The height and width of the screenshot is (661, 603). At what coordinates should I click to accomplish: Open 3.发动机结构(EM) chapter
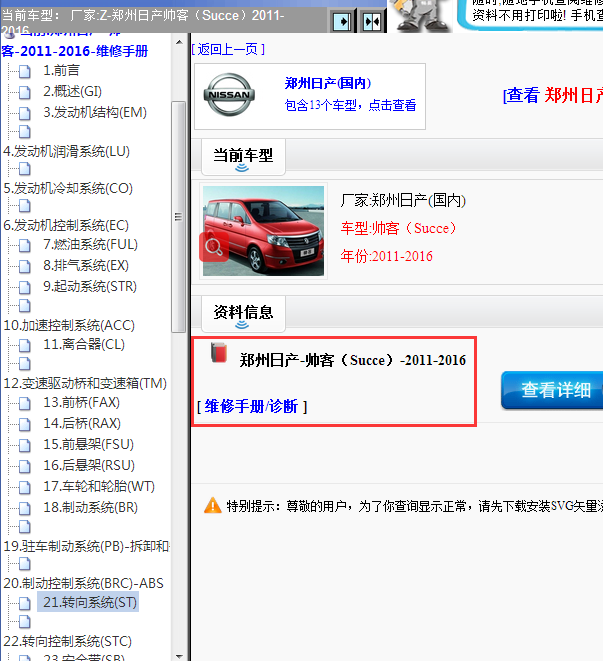[x=95, y=113]
